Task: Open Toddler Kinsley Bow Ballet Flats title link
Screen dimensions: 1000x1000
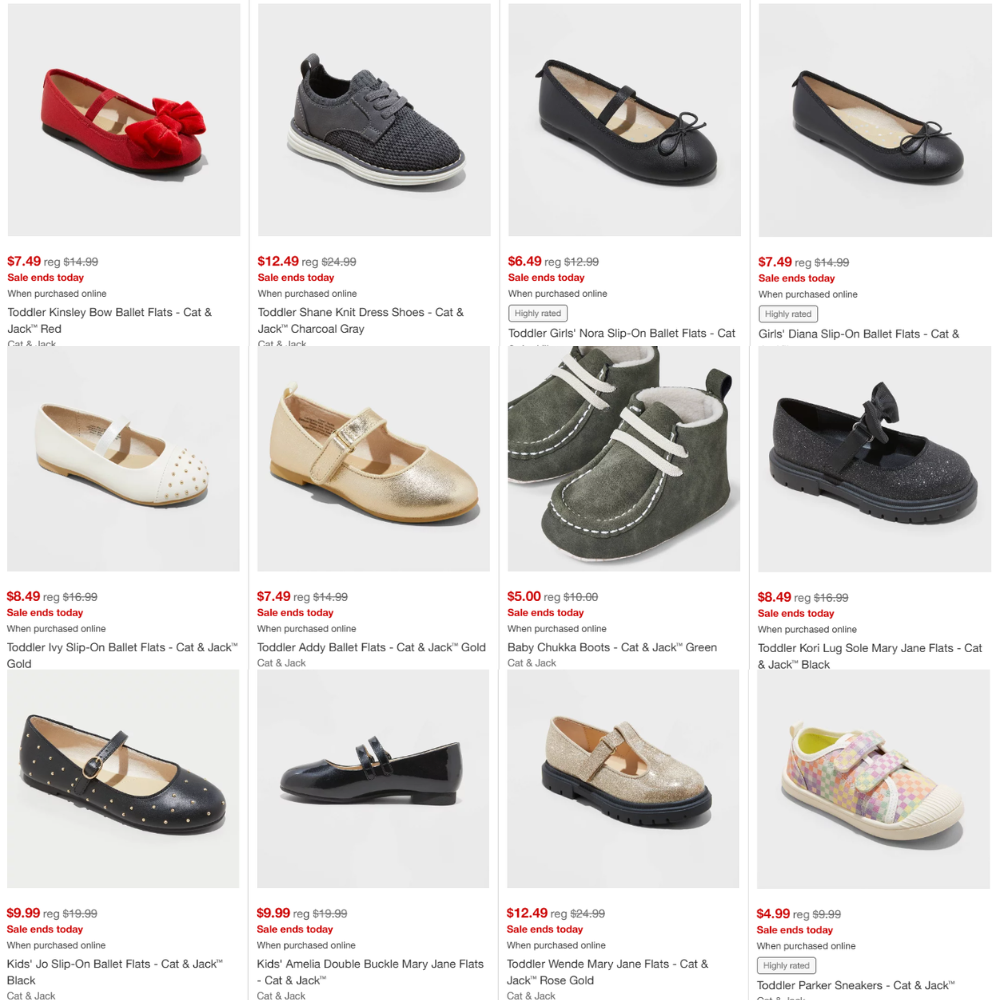Action: coord(110,320)
